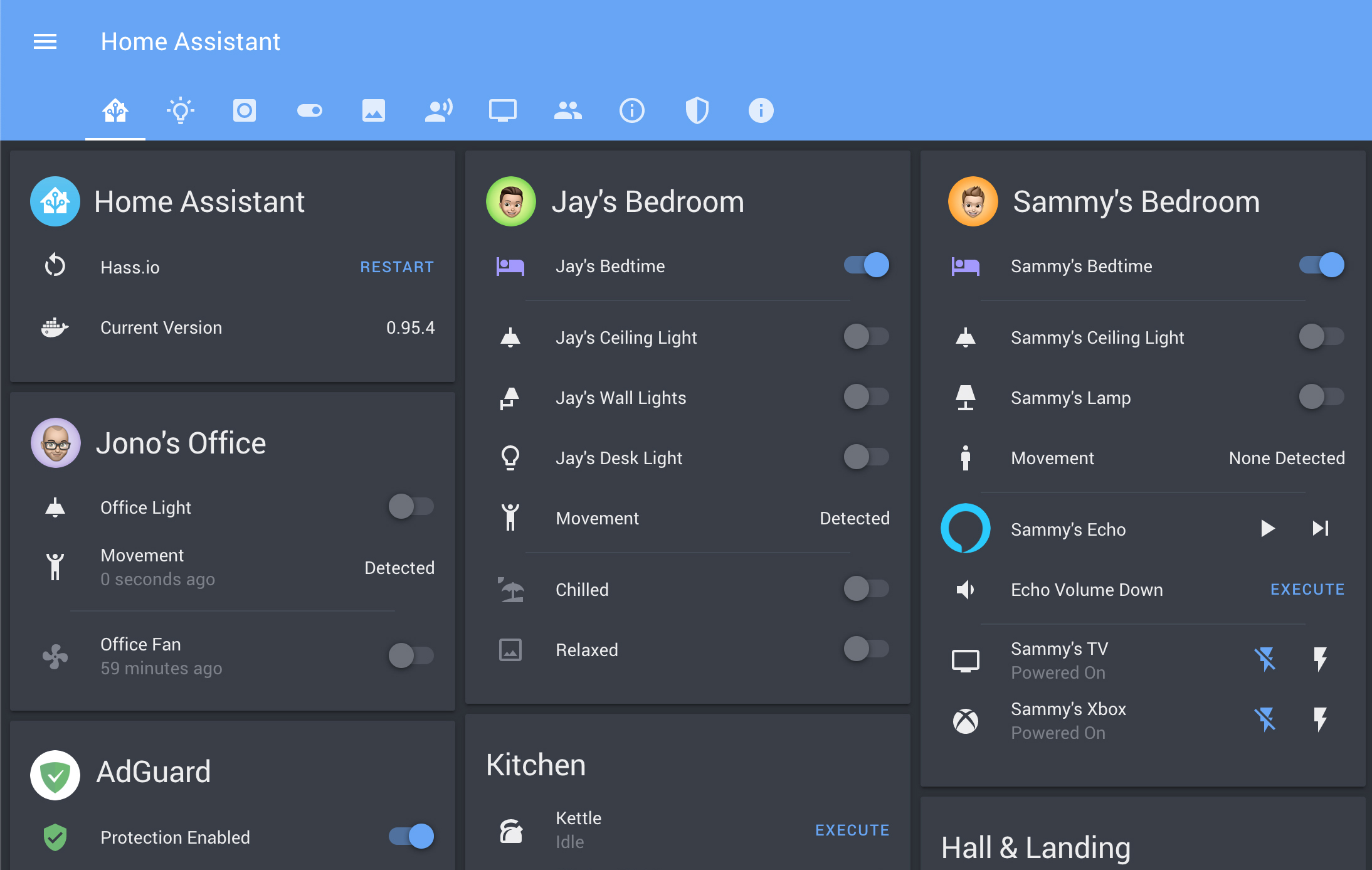Open the home tab in the toolbar
Viewport: 1372px width, 870px height.
[x=115, y=110]
